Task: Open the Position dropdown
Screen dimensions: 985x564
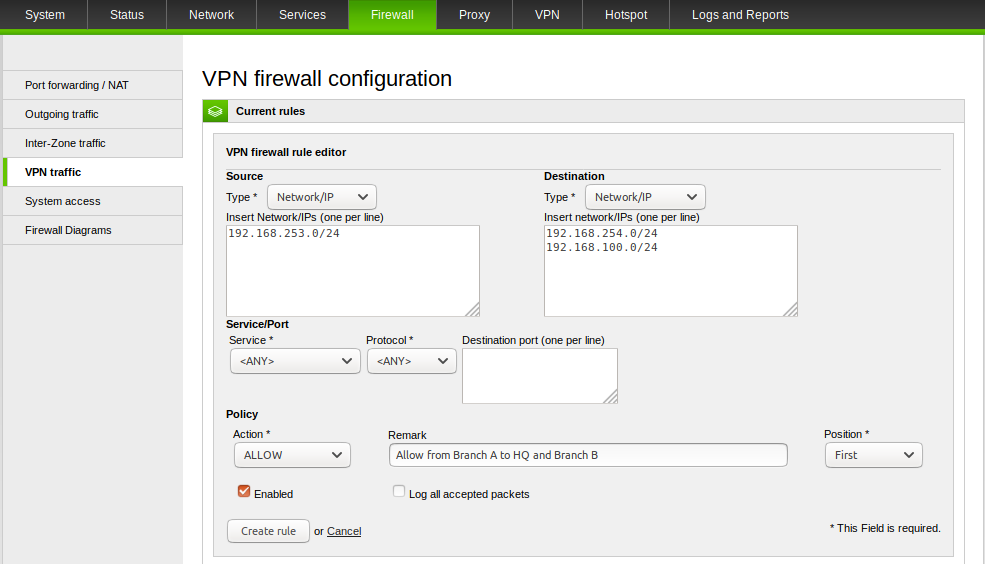Action: (x=872, y=455)
